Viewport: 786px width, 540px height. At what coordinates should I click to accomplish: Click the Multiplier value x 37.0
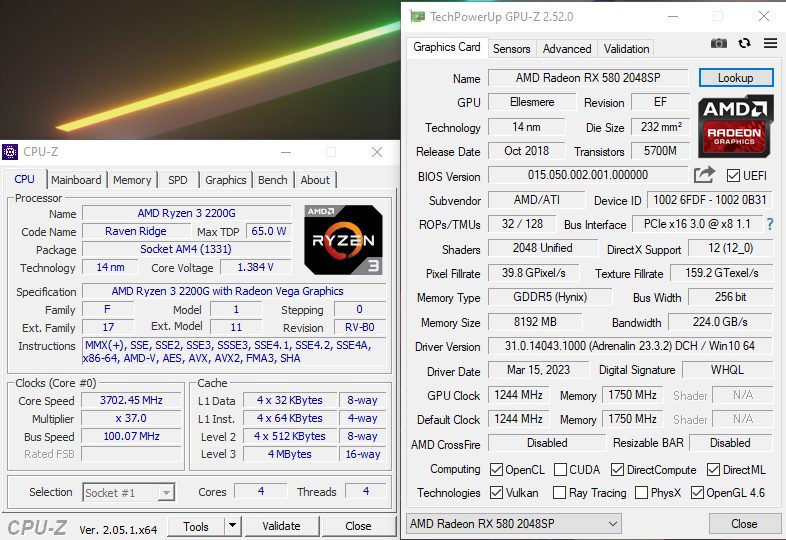pos(131,418)
